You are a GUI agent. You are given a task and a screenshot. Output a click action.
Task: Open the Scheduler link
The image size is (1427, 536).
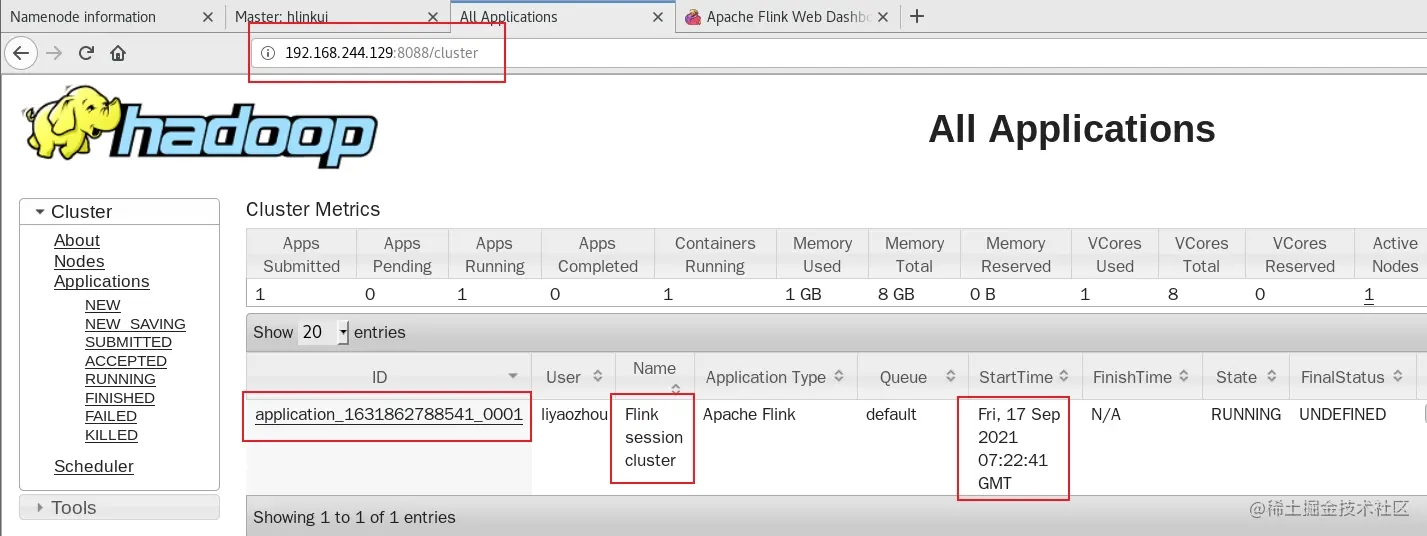point(94,466)
